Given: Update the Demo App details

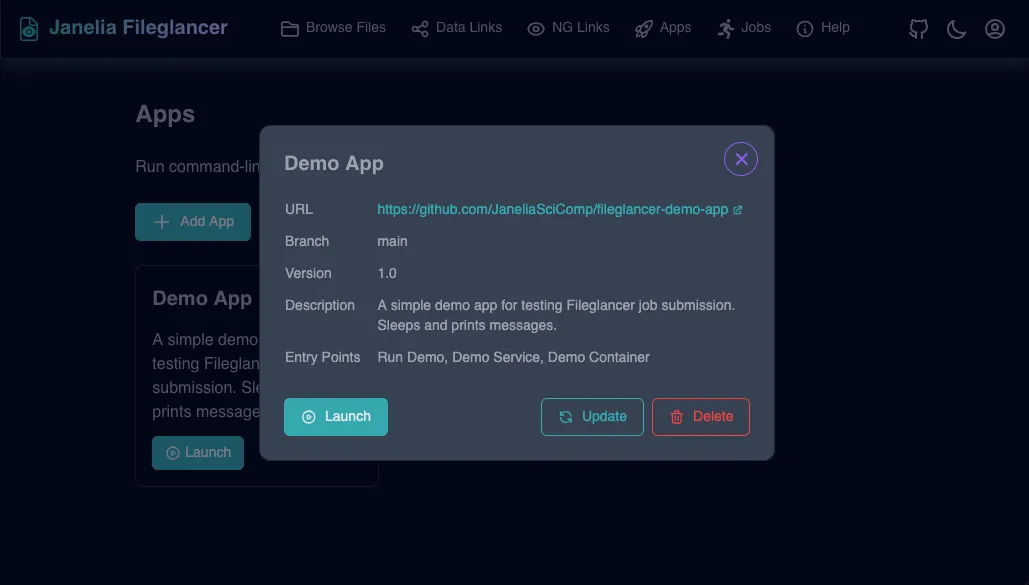Looking at the screenshot, I should (592, 417).
